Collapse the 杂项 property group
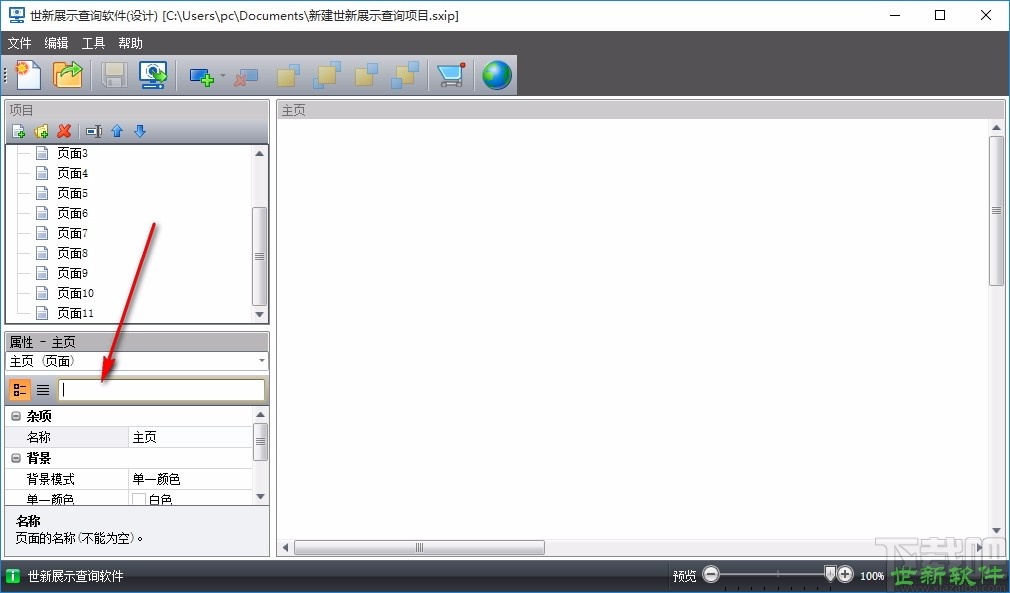1010x593 pixels. tap(16, 417)
